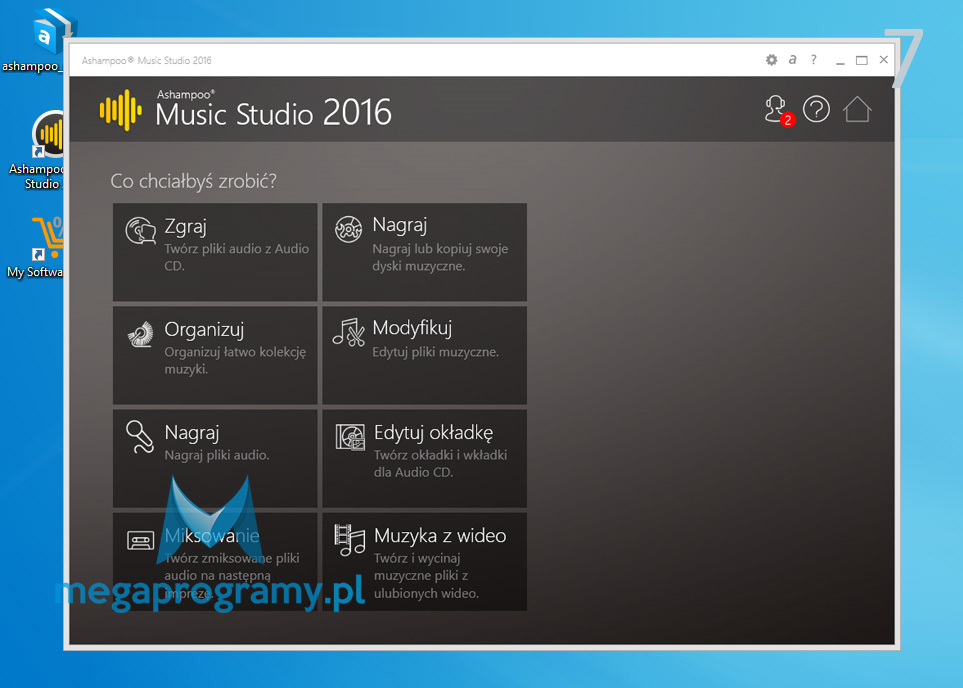Viewport: 963px width, 688px height.
Task: Open the Modyfikuj music editing tile
Action: [424, 355]
